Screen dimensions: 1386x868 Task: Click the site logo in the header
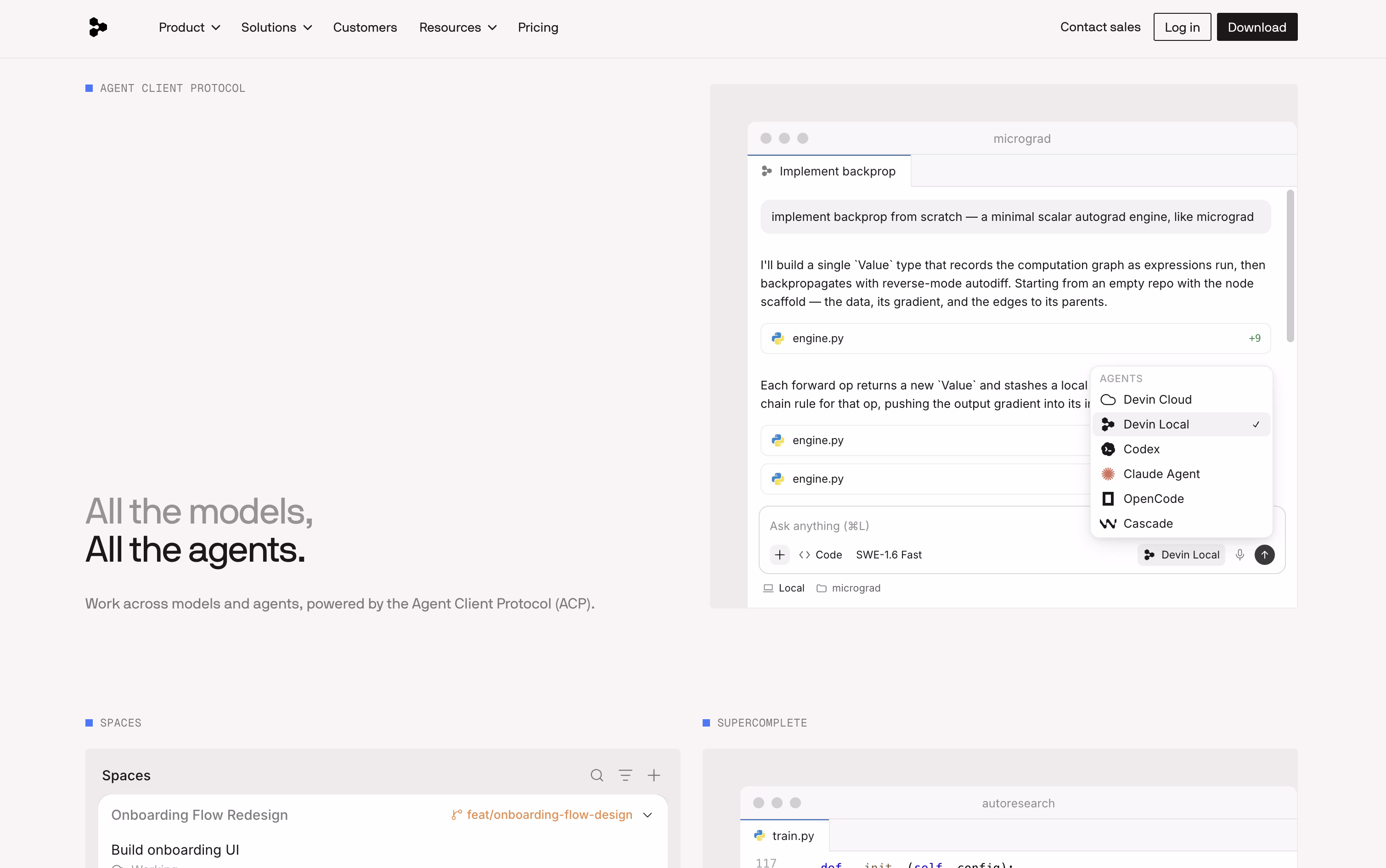[x=97, y=27]
